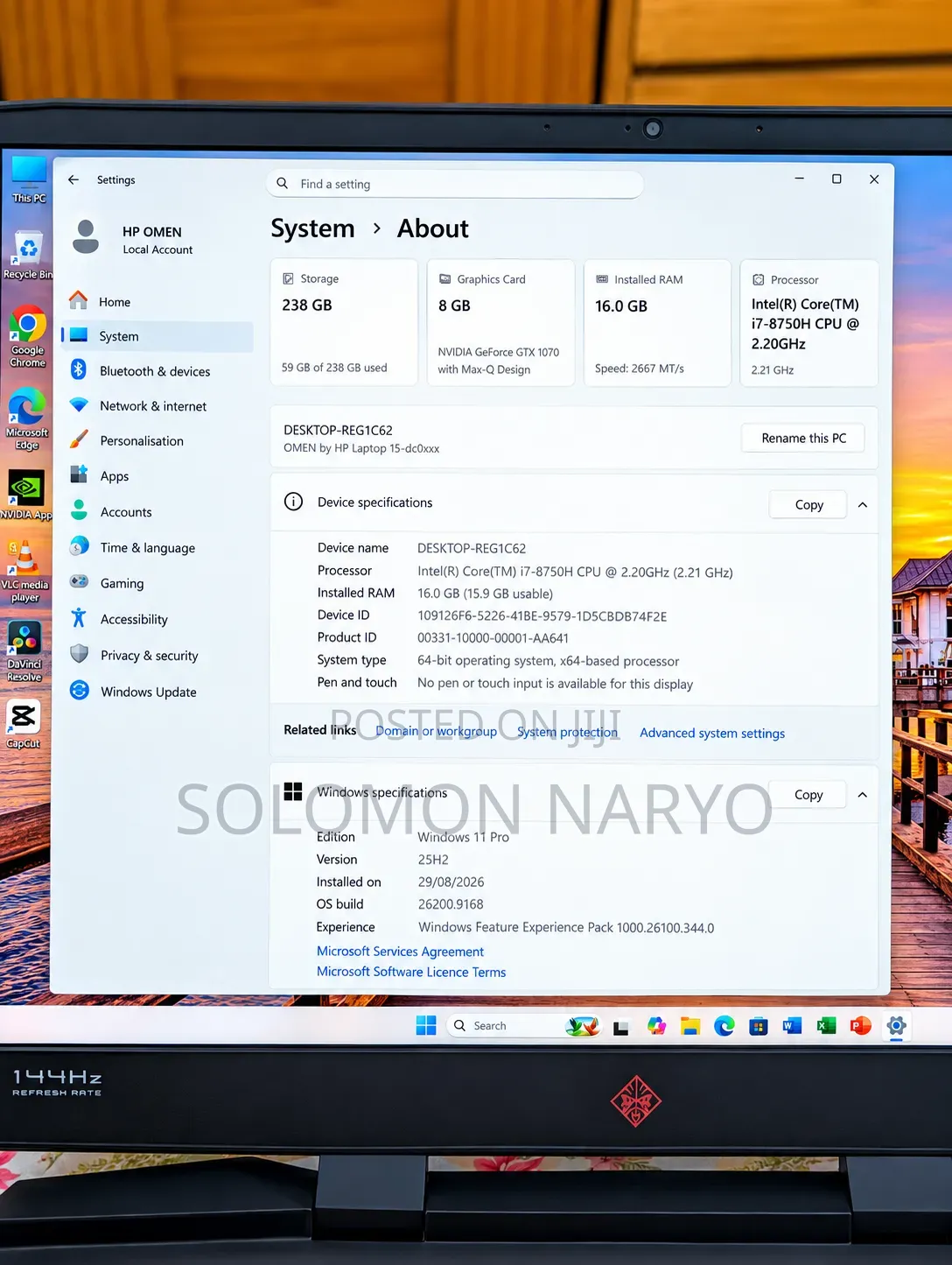Click the Edition value Windows 11 Pro
This screenshot has height=1265, width=952.
(463, 837)
